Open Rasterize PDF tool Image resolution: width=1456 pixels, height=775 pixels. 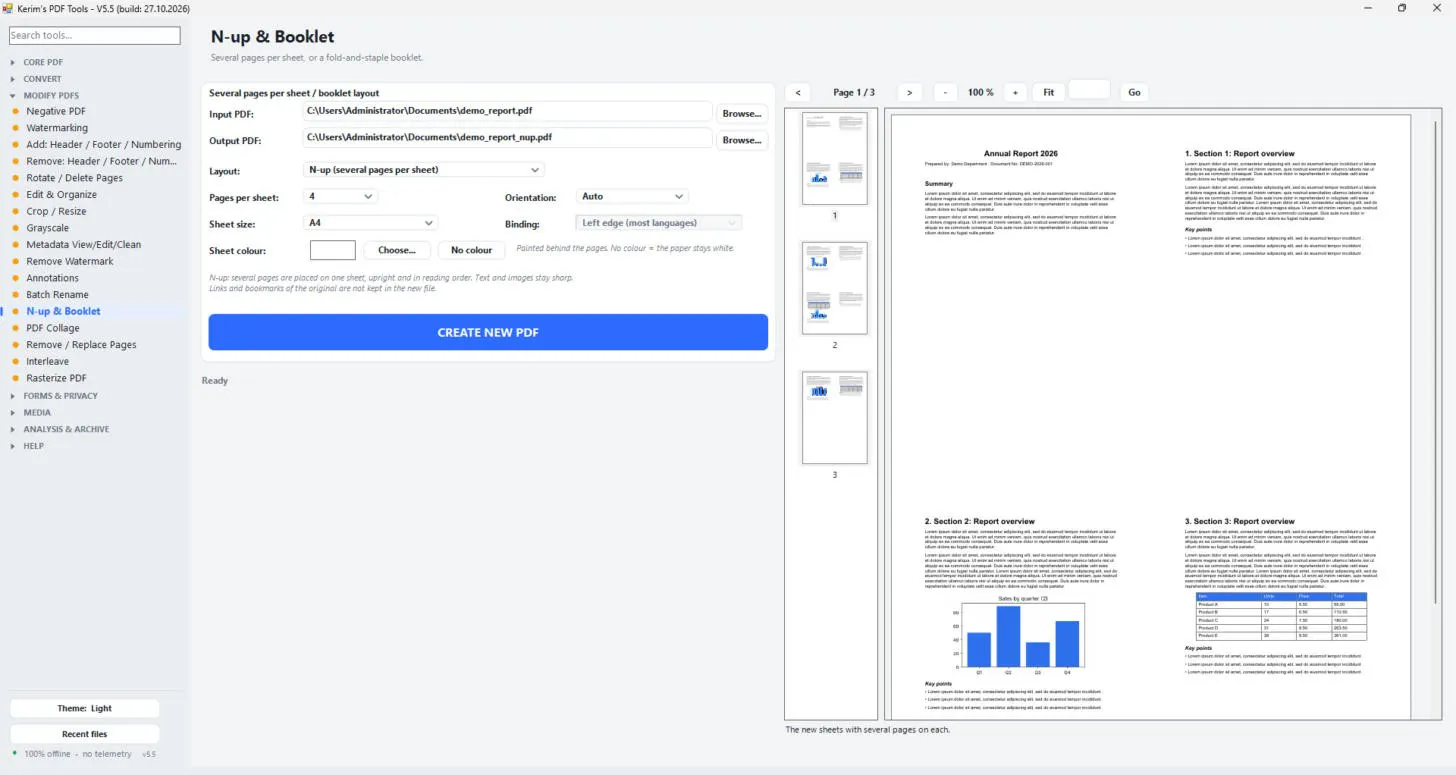(x=56, y=378)
